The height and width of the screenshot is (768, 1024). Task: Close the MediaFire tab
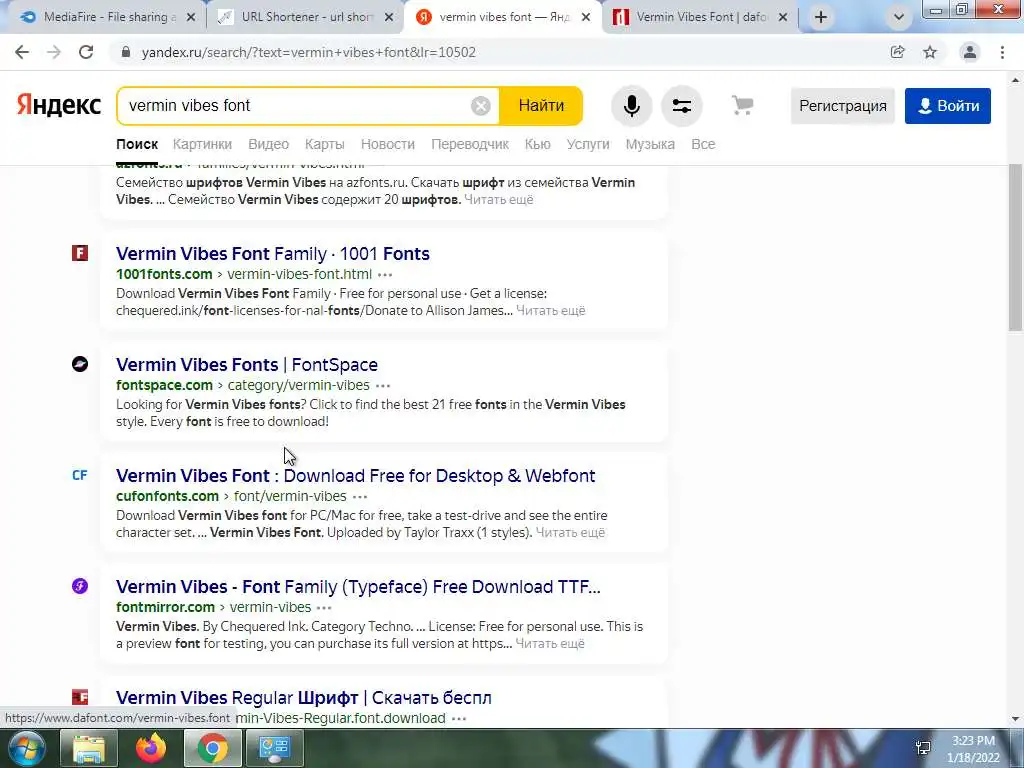pyautogui.click(x=191, y=18)
